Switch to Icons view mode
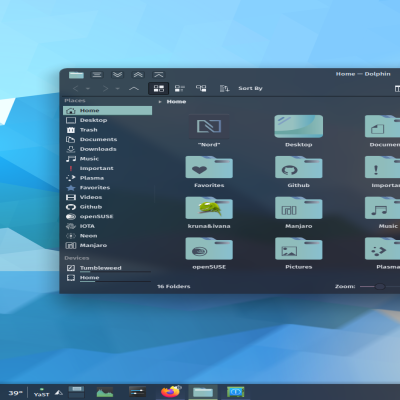This screenshot has height=400, width=400. [x=159, y=88]
